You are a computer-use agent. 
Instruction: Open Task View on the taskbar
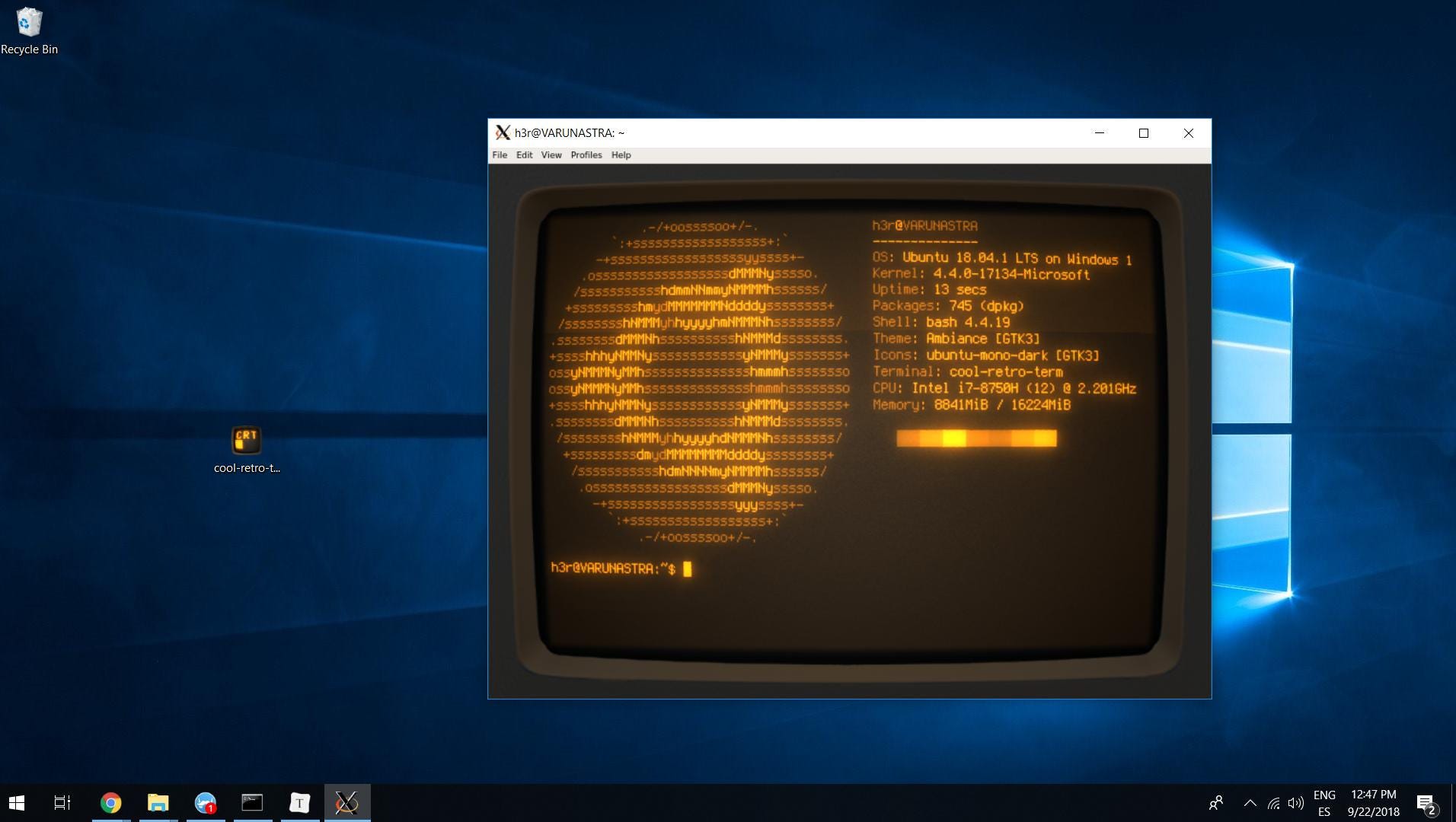pyautogui.click(x=61, y=802)
